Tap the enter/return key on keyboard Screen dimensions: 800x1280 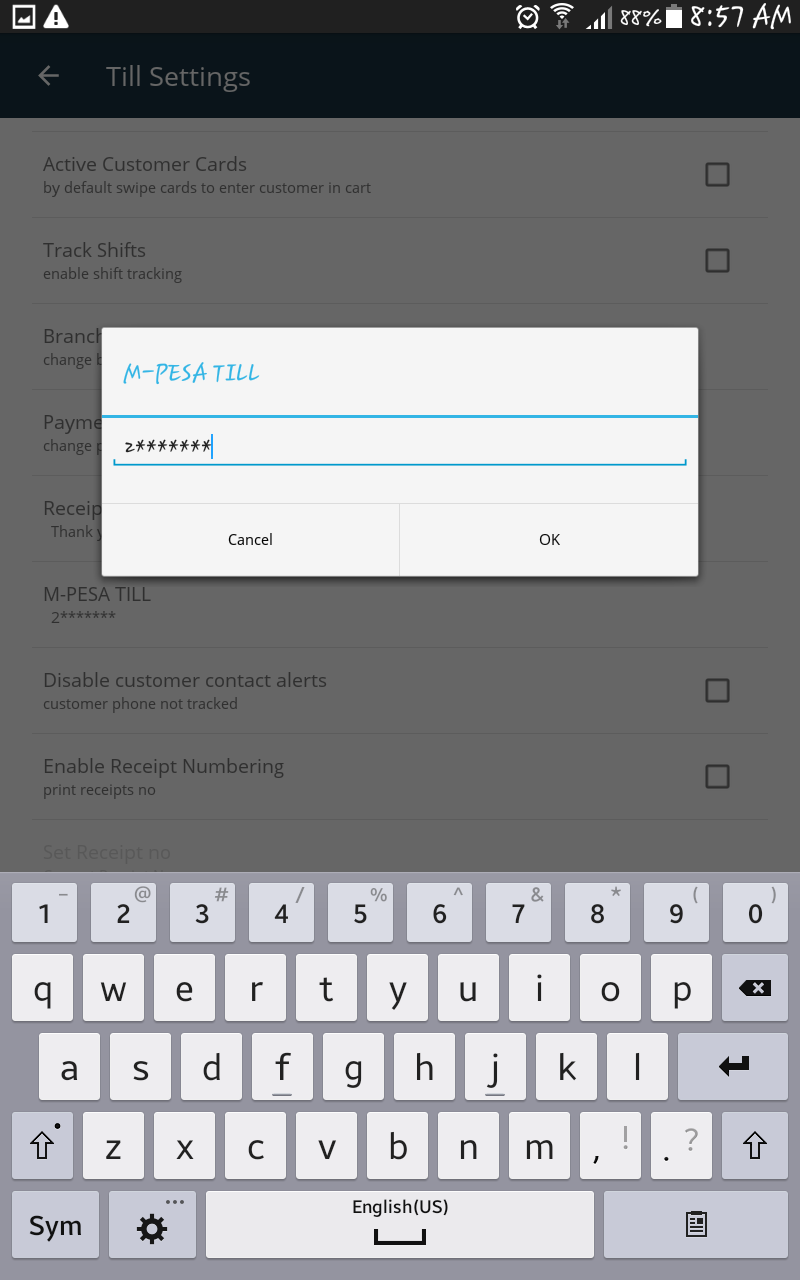tap(733, 1067)
